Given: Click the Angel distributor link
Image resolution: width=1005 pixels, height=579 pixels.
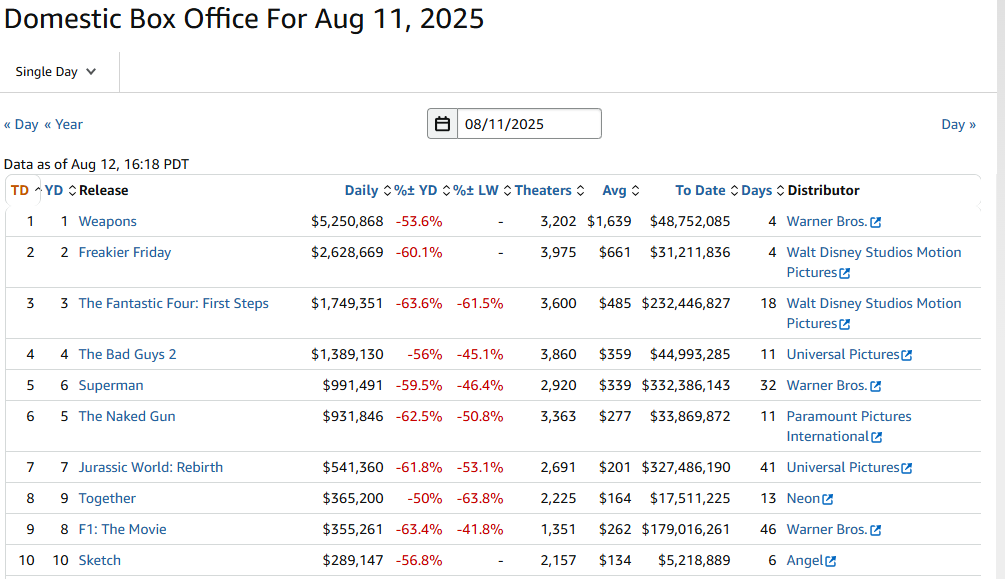Looking at the screenshot, I should coord(805,560).
